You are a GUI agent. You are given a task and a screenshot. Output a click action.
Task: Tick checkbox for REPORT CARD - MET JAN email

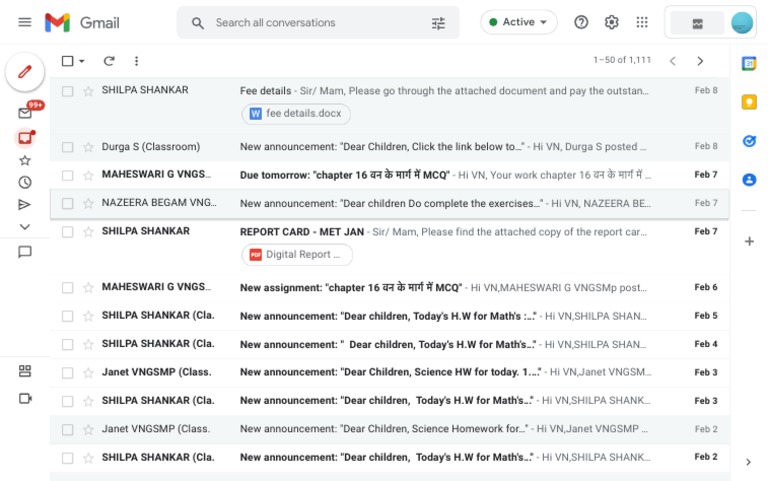[67, 232]
